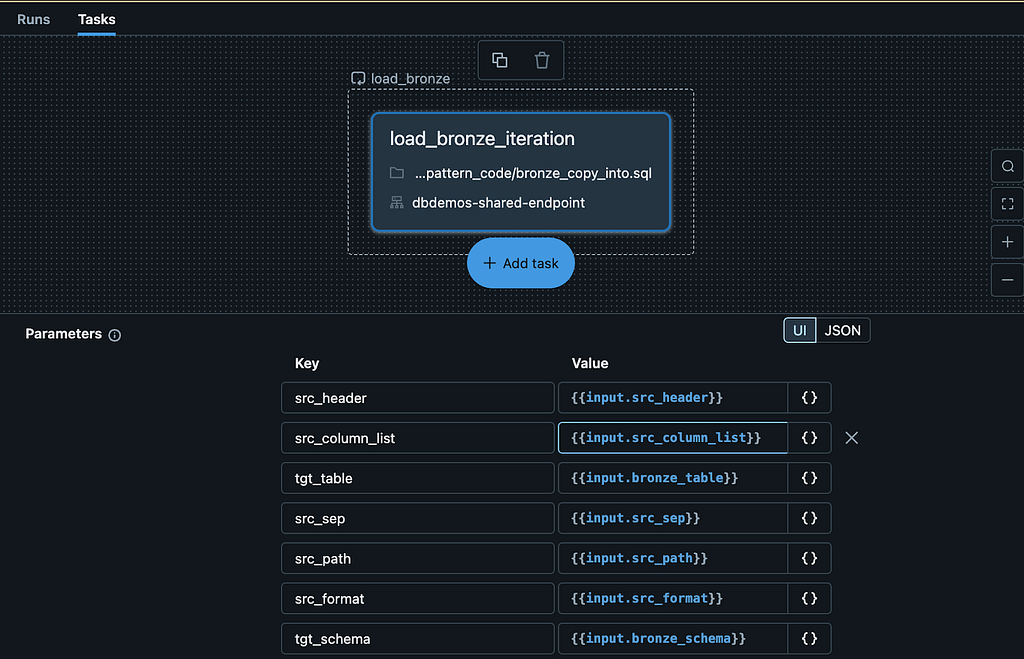Switch parameters view to JSON mode
Image resolution: width=1024 pixels, height=659 pixels.
[842, 330]
